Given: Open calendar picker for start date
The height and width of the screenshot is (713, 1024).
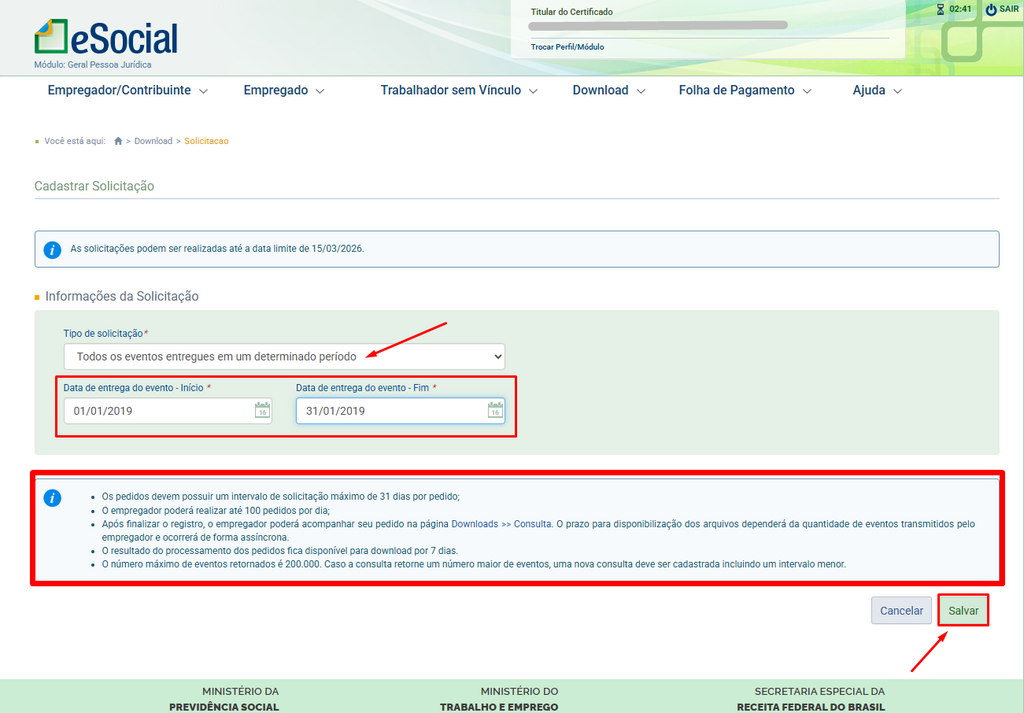Looking at the screenshot, I should (262, 410).
